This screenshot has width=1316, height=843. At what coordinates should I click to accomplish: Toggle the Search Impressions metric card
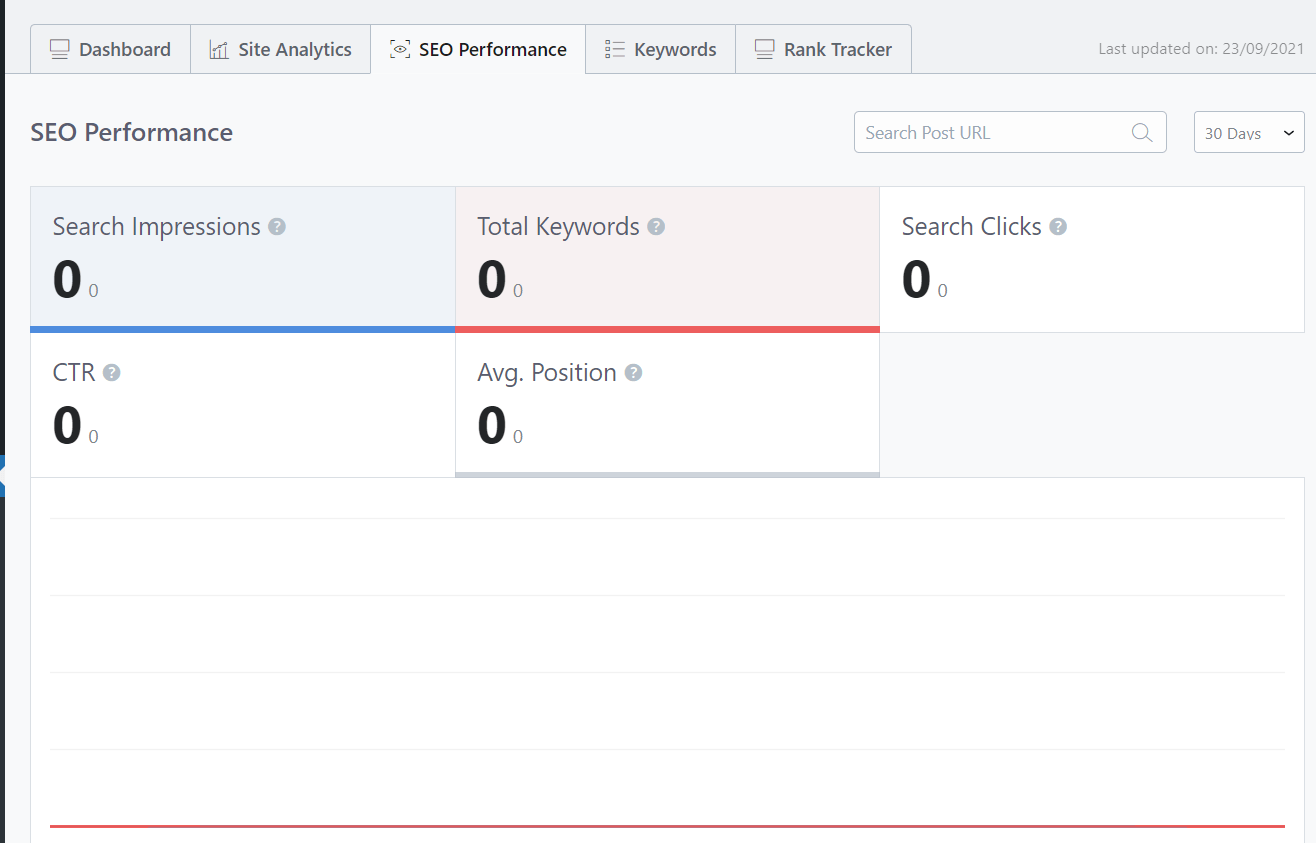[x=243, y=259]
